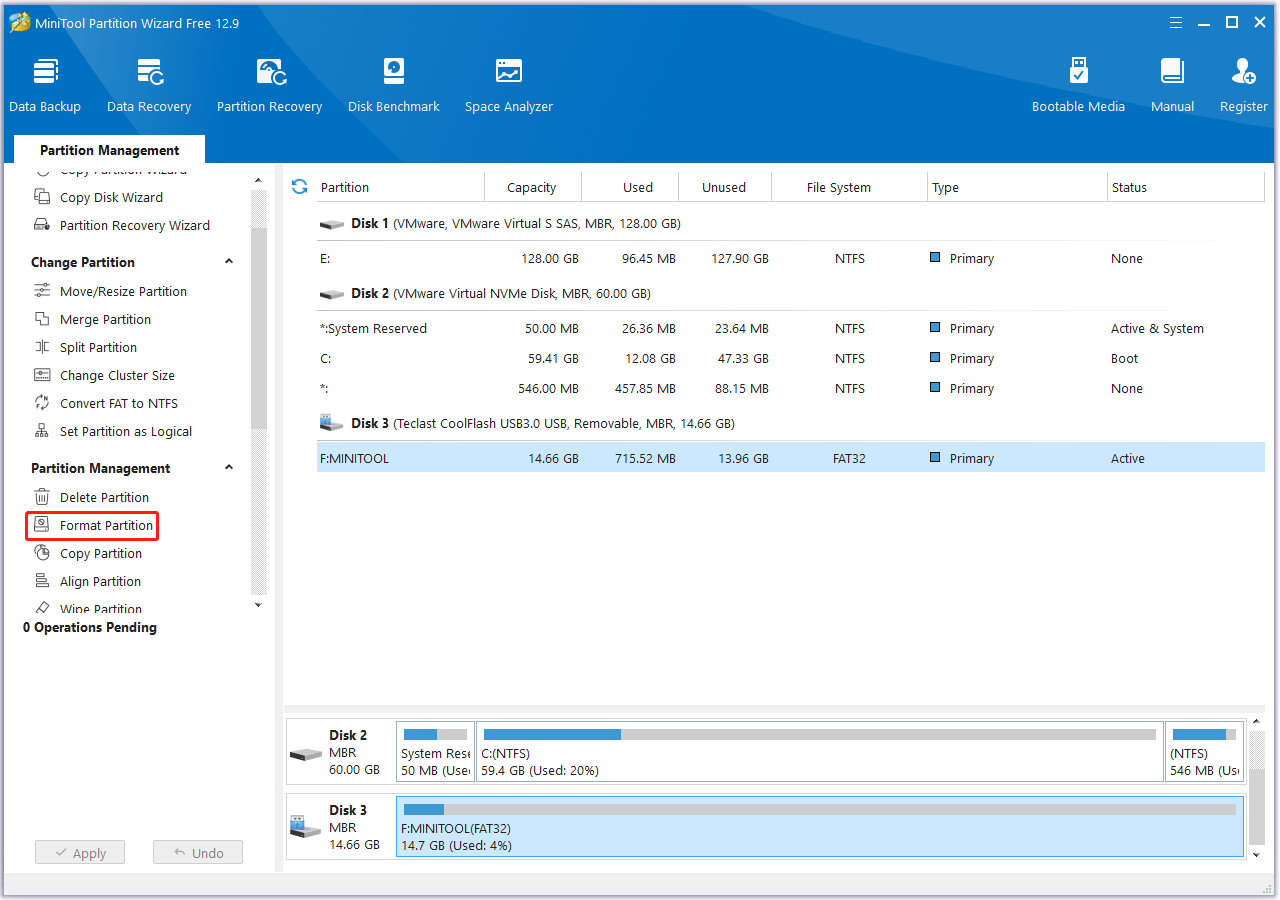Open the Manual
The height and width of the screenshot is (900, 1280).
(x=1171, y=82)
